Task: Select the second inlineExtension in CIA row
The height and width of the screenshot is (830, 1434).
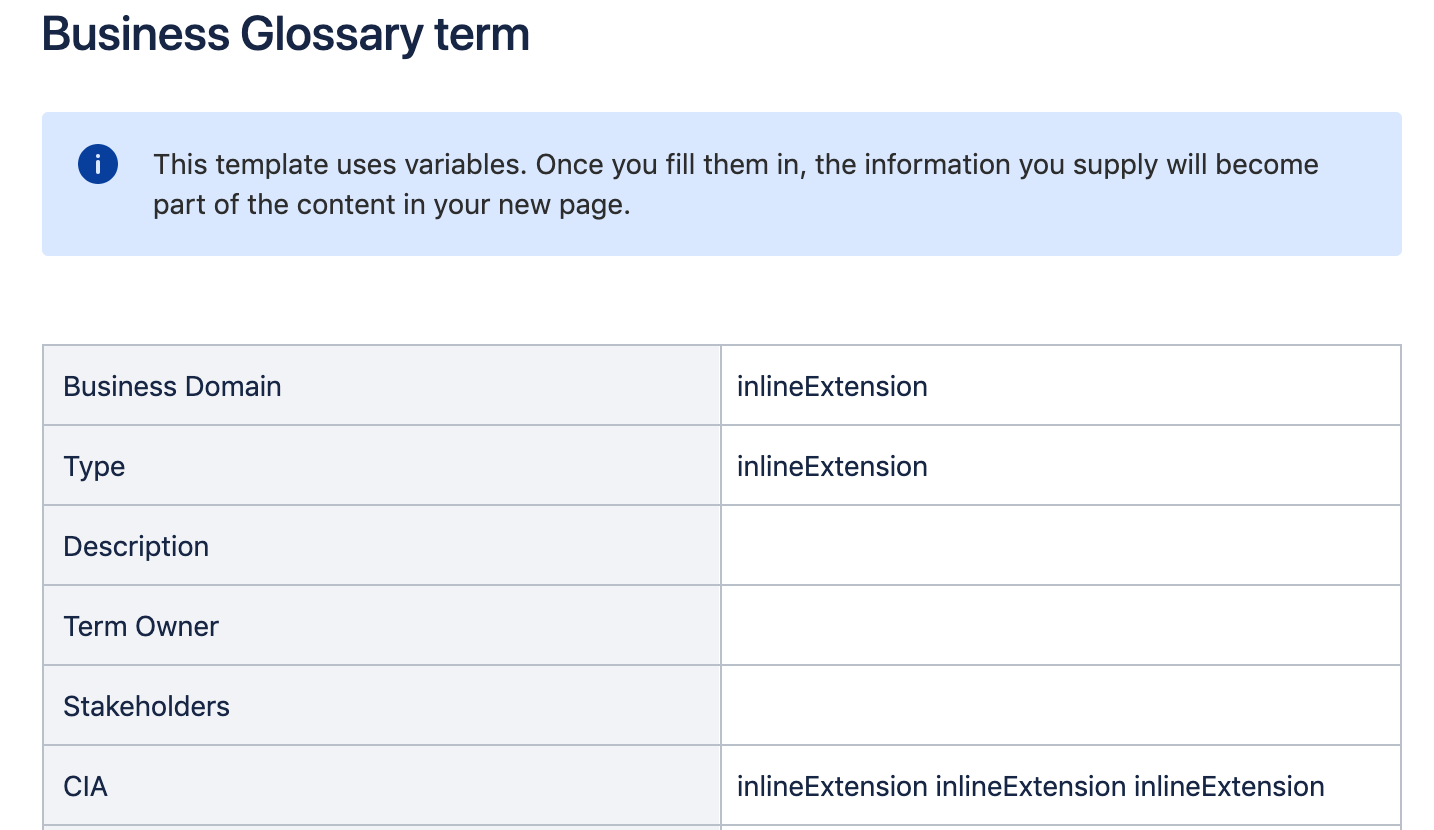Action: tap(1030, 787)
